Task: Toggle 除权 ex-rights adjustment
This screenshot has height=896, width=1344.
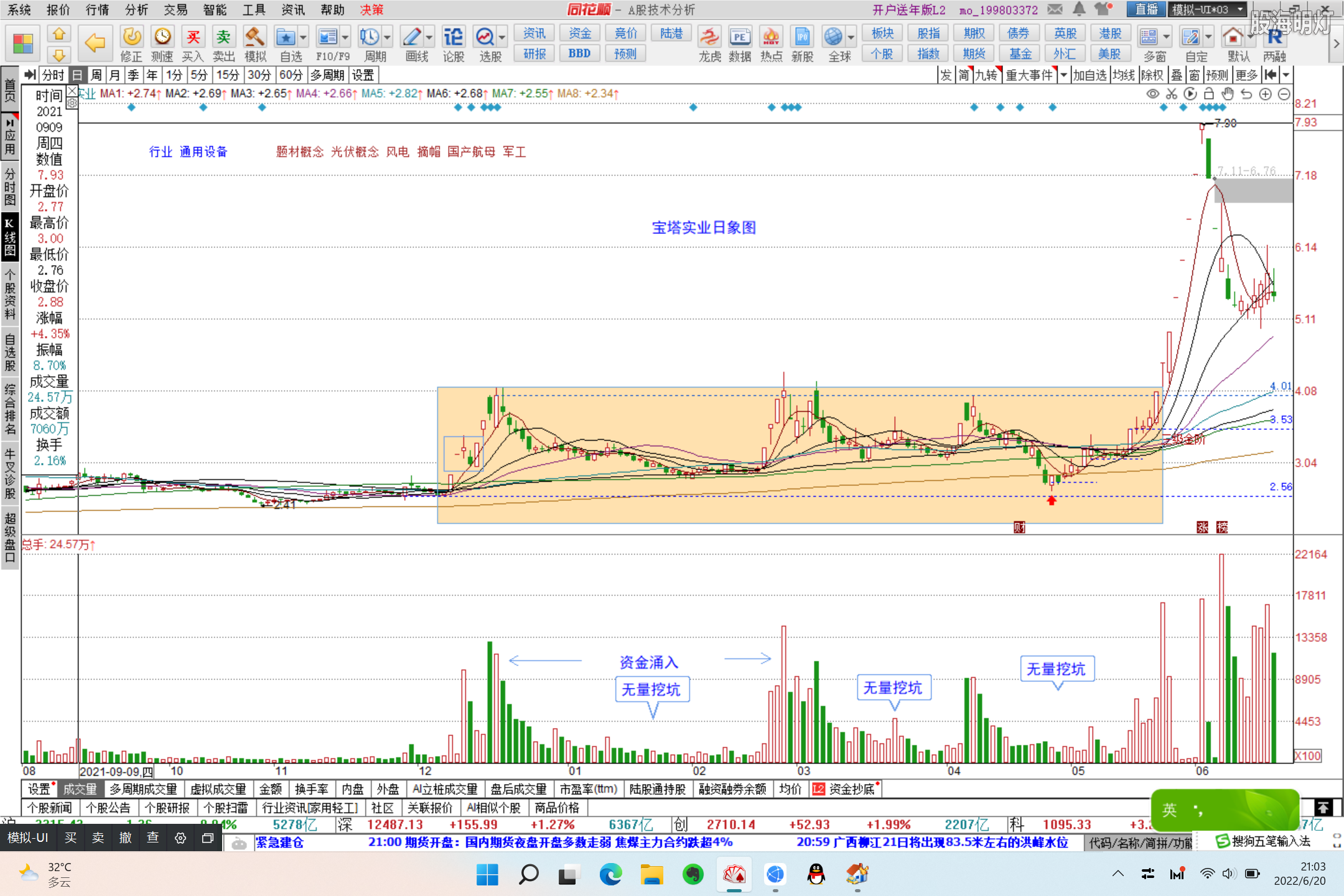Action: pyautogui.click(x=1152, y=75)
